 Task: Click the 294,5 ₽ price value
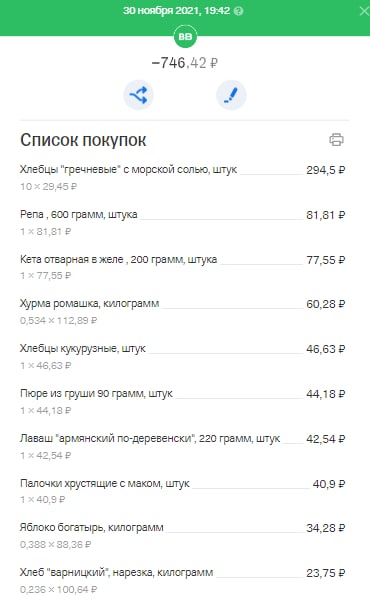coord(325,170)
